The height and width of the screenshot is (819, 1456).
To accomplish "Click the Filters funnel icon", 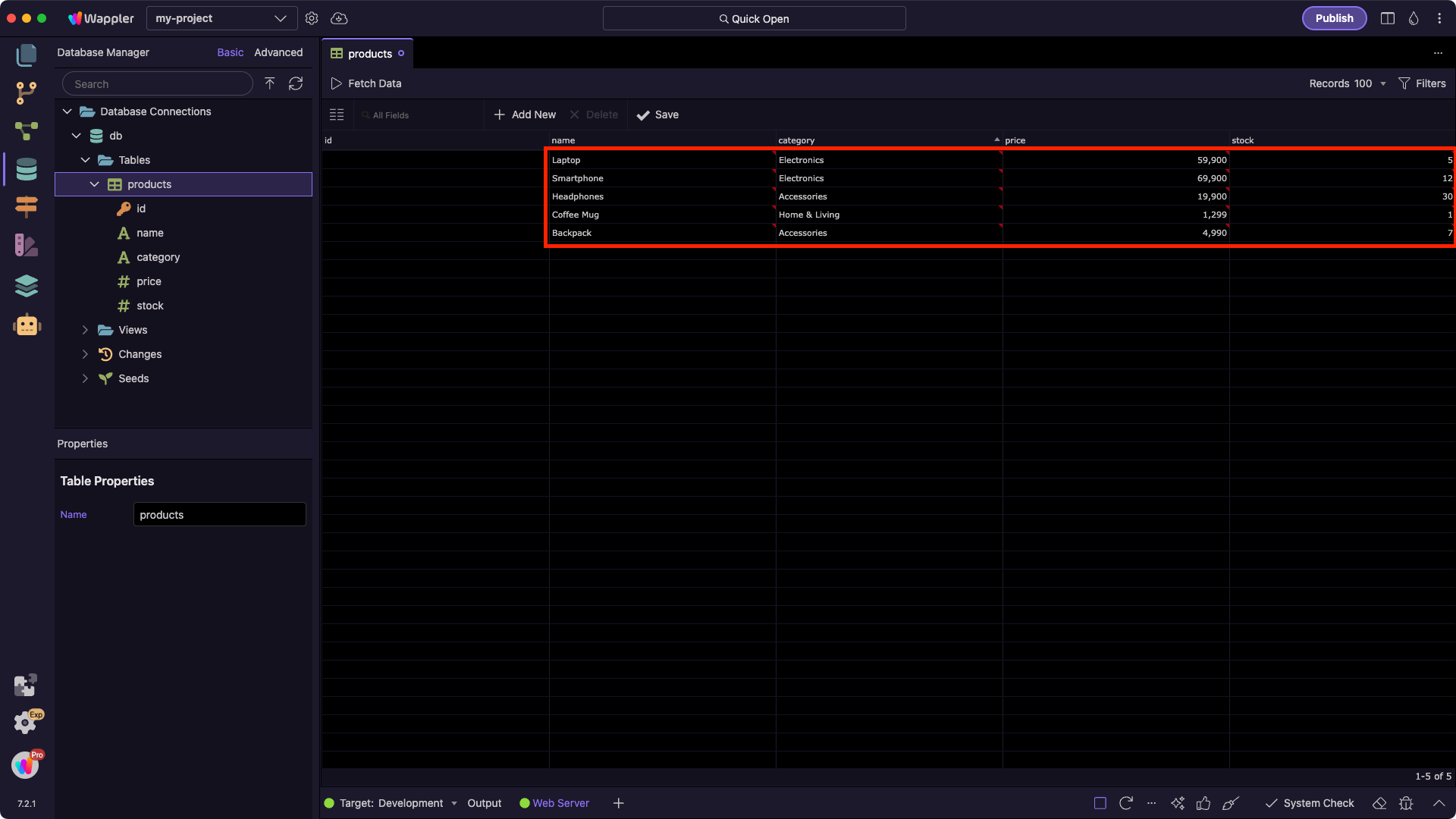I will coord(1404,83).
